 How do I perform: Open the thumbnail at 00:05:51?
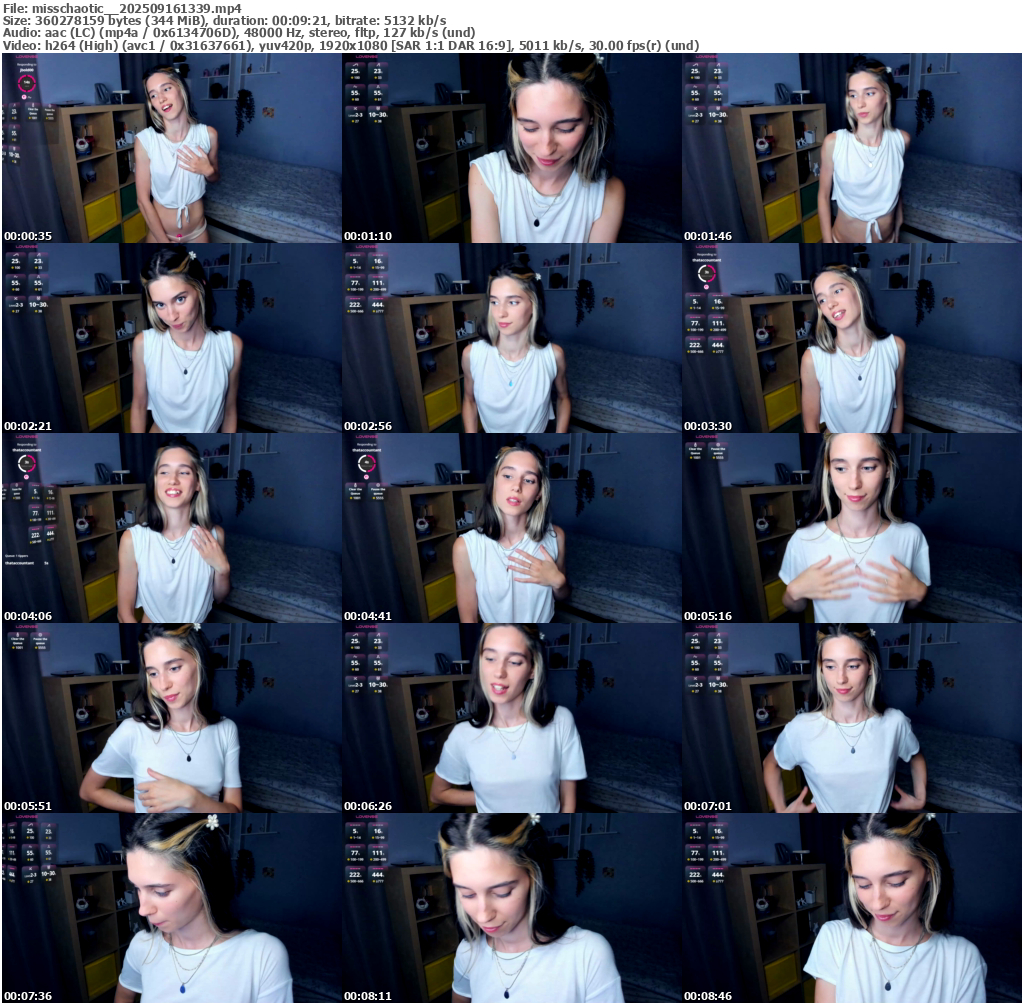pos(172,718)
